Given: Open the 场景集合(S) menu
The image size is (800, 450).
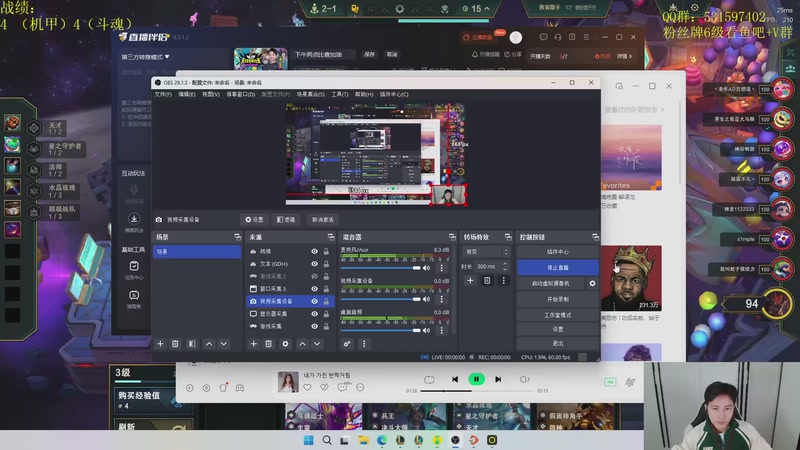Looking at the screenshot, I should [311, 94].
